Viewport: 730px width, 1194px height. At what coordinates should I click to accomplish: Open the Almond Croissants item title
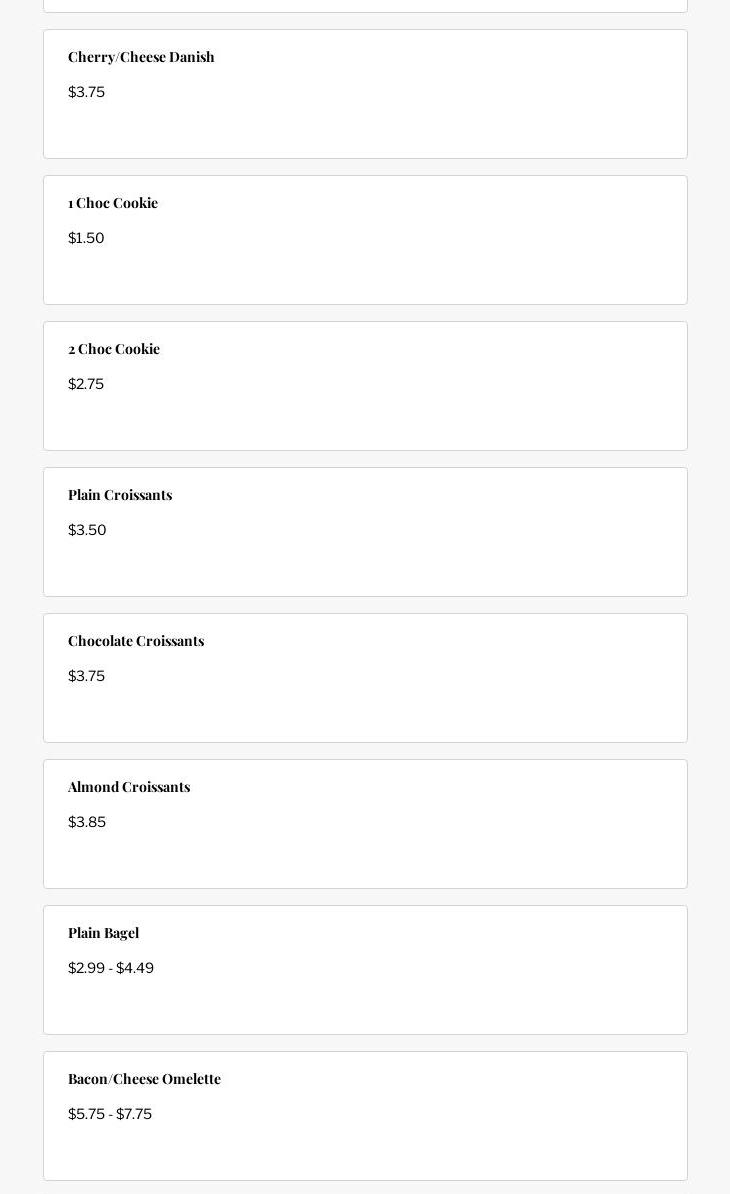(129, 787)
